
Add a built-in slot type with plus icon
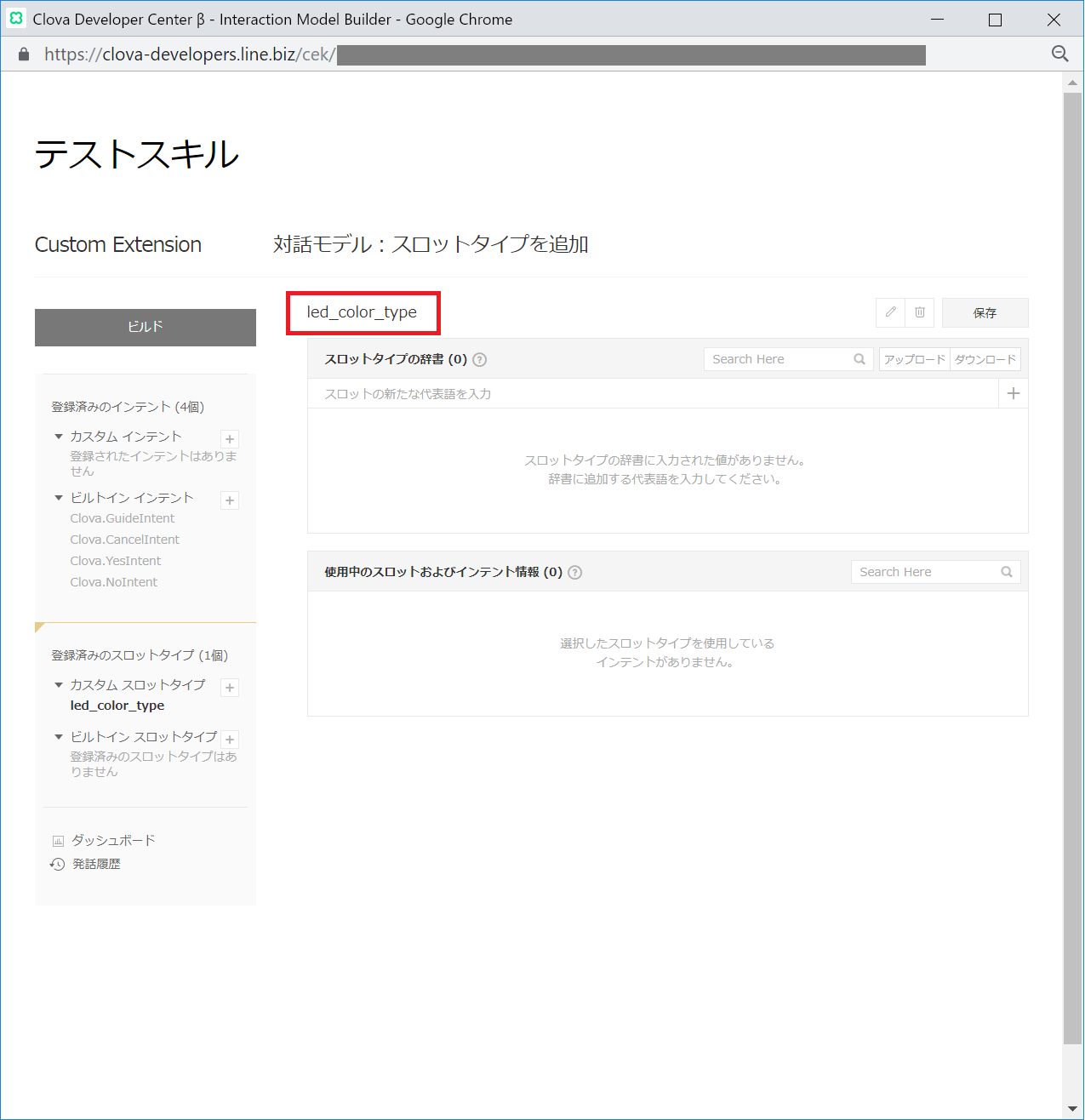pyautogui.click(x=230, y=740)
